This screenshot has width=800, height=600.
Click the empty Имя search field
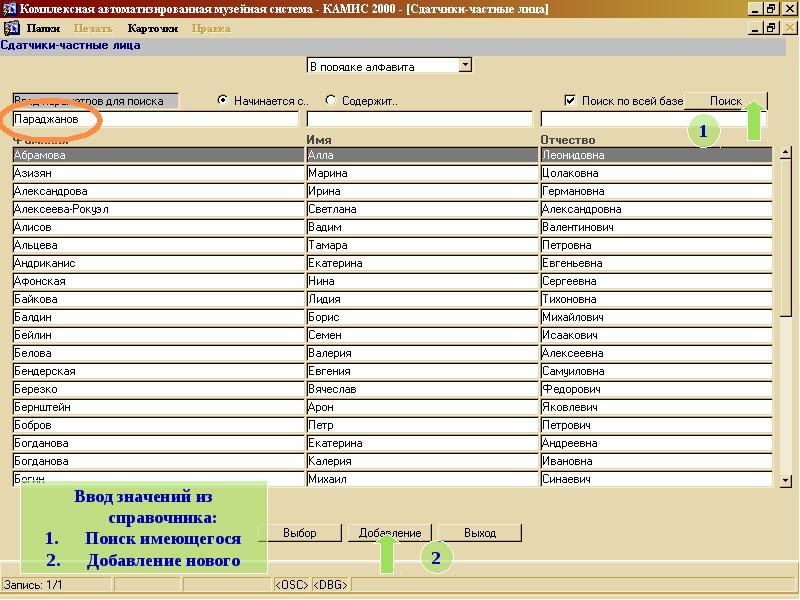coord(419,119)
